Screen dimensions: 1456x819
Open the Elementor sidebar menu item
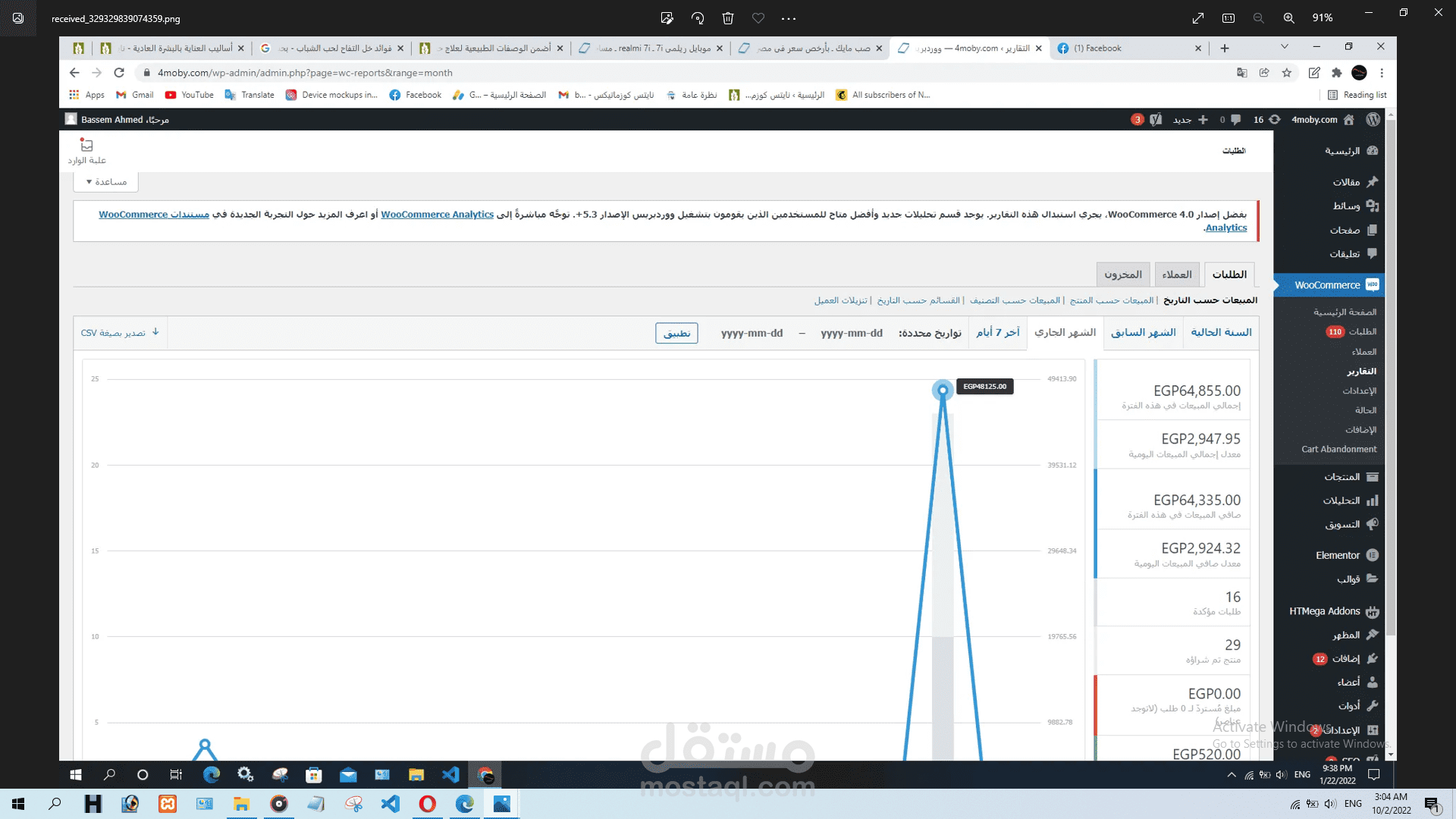click(1346, 555)
